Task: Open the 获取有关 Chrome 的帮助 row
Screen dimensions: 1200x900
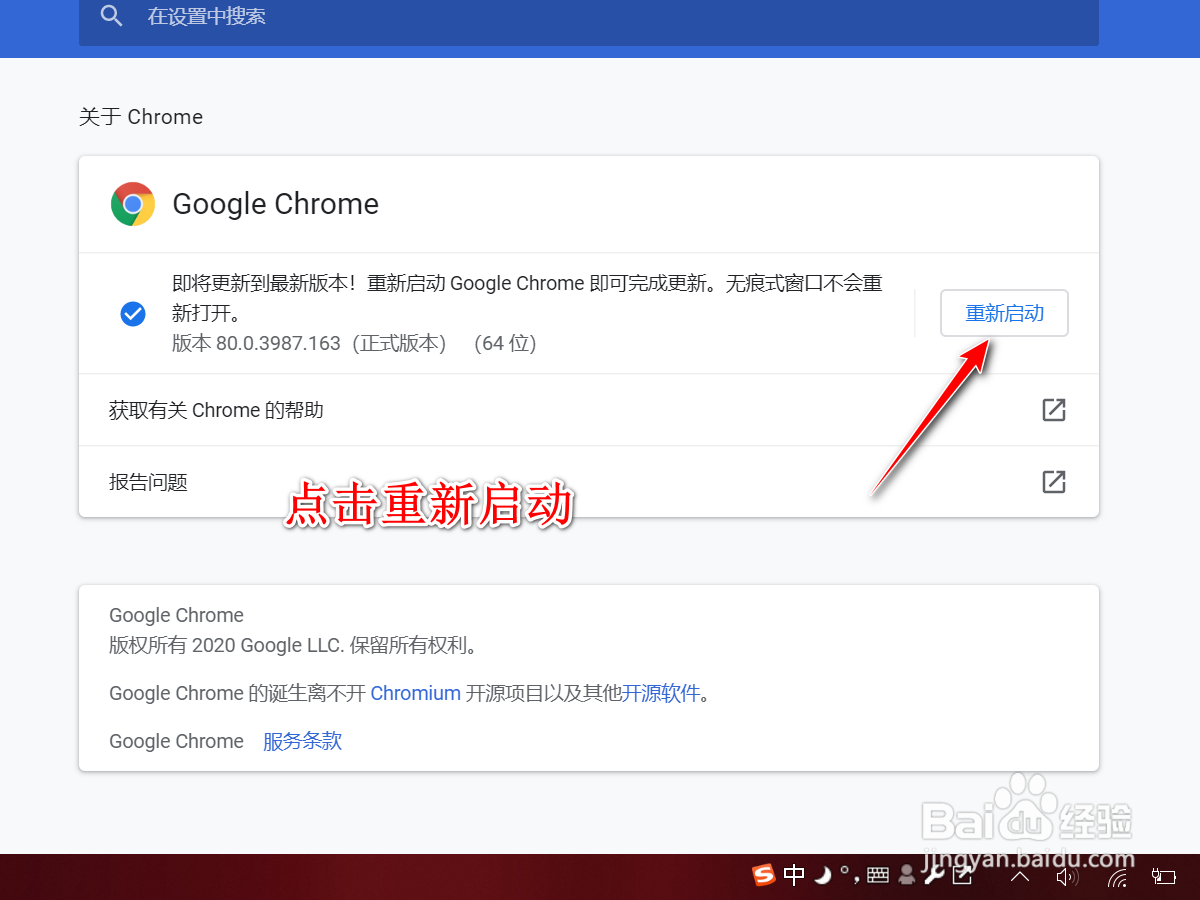Action: [589, 410]
